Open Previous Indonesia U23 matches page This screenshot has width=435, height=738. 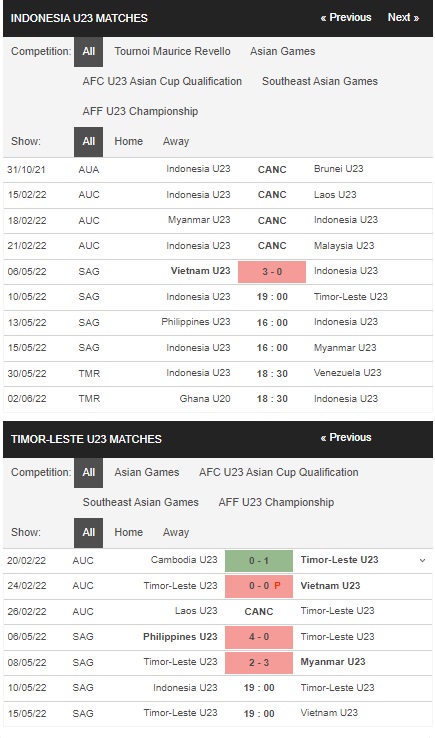coord(346,17)
